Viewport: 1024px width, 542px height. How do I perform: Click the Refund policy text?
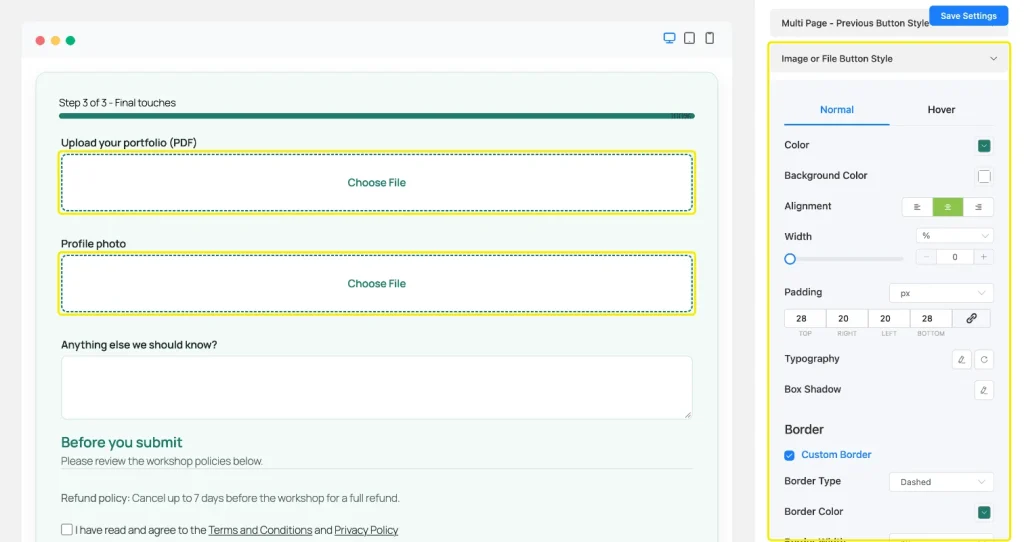(x=230, y=498)
